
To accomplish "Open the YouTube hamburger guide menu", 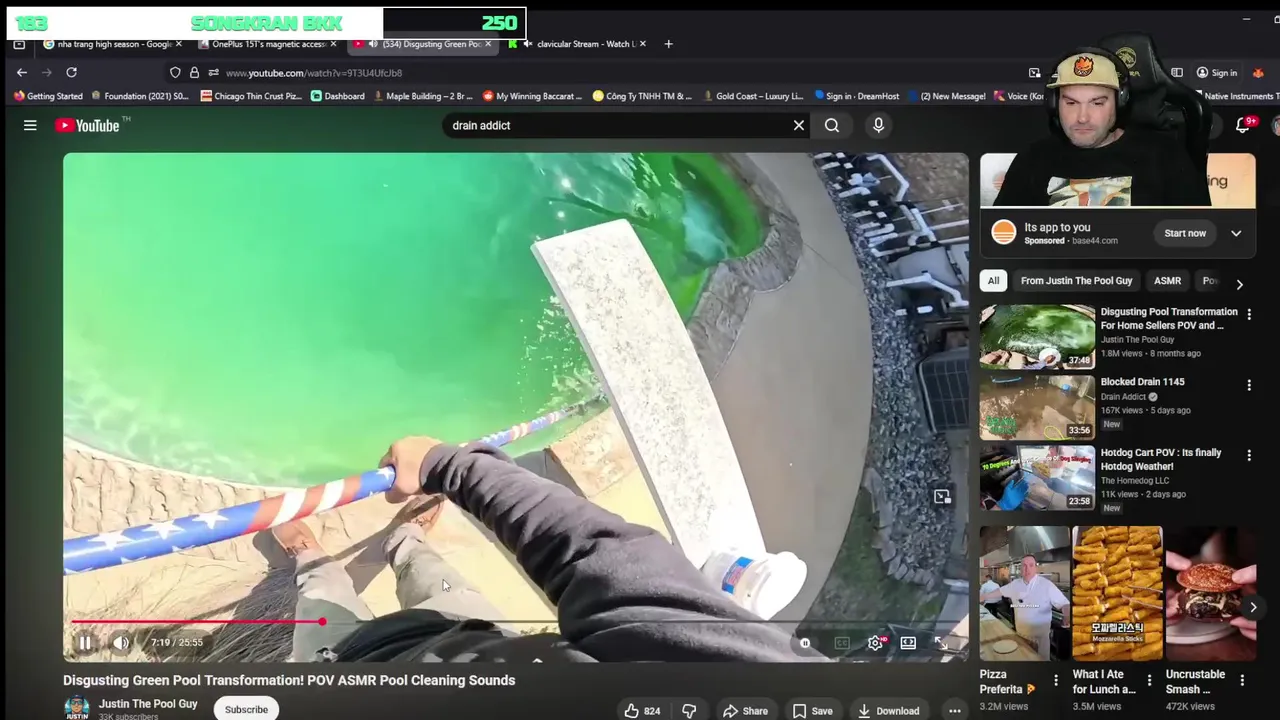I will point(30,125).
